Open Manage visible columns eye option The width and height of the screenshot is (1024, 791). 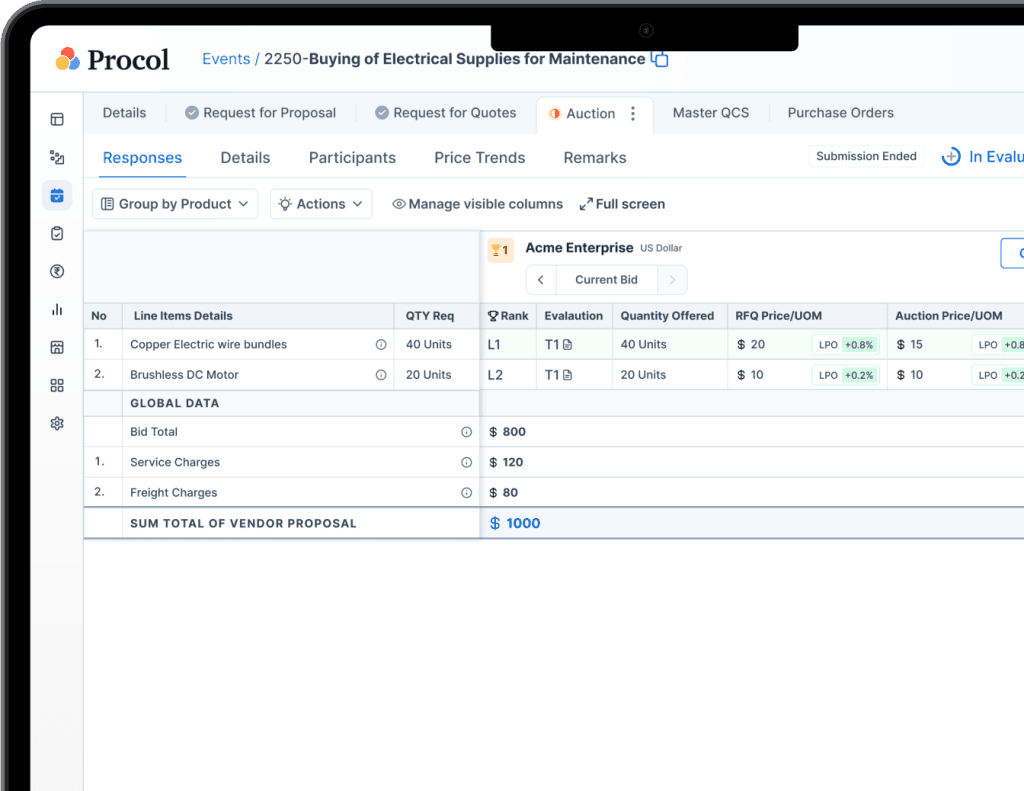[x=477, y=204]
